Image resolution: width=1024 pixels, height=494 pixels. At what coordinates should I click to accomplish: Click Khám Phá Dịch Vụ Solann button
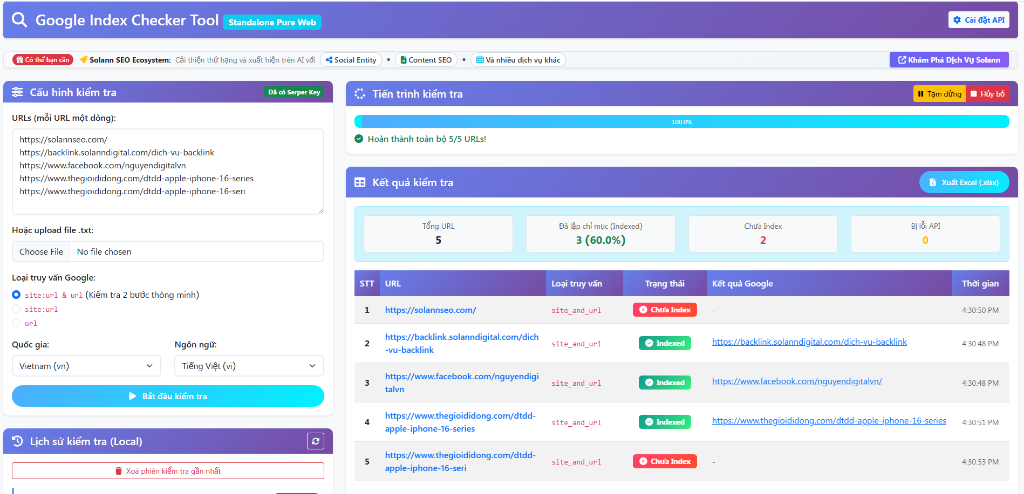(x=949, y=60)
